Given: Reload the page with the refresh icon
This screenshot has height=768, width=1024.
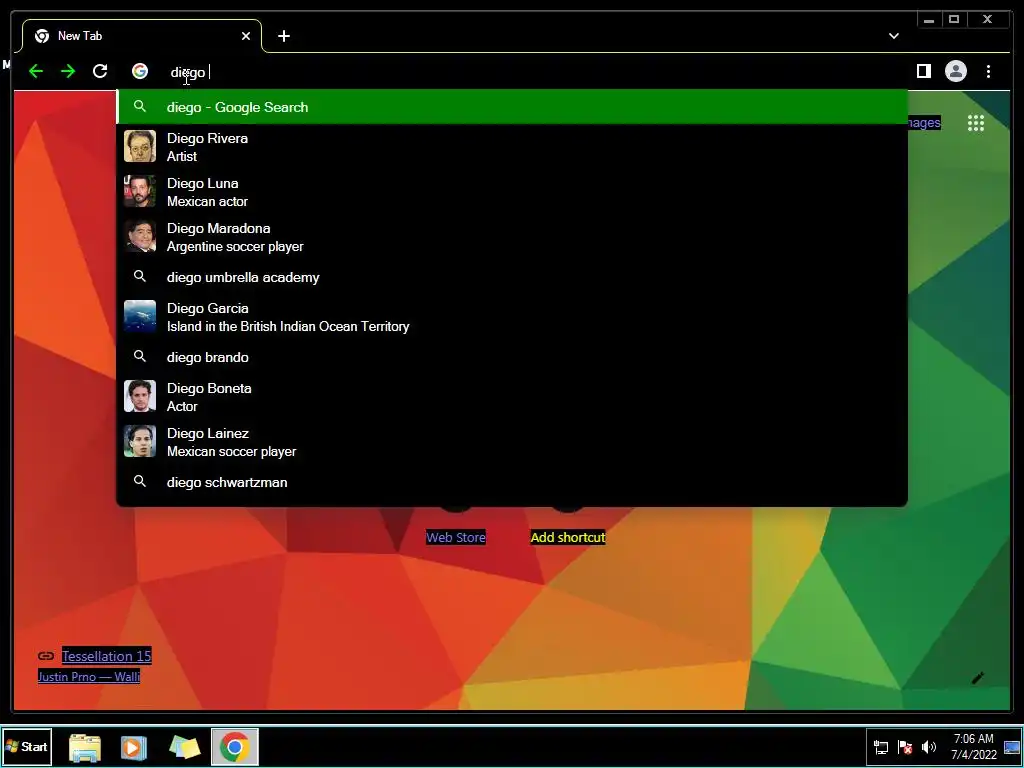Looking at the screenshot, I should pos(100,71).
